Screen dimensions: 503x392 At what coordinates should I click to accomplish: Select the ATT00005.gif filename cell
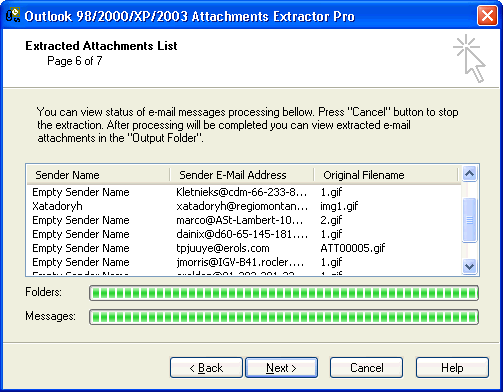(352, 248)
